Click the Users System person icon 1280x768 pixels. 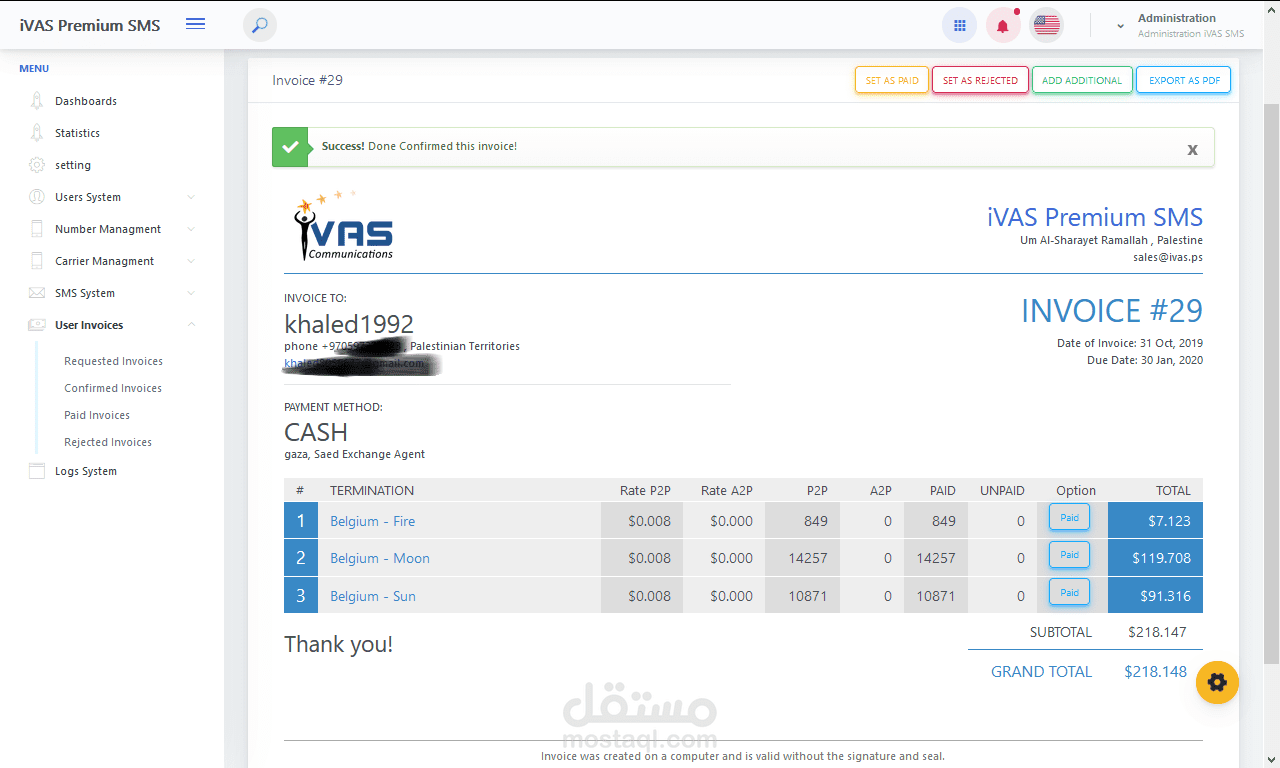pos(37,197)
